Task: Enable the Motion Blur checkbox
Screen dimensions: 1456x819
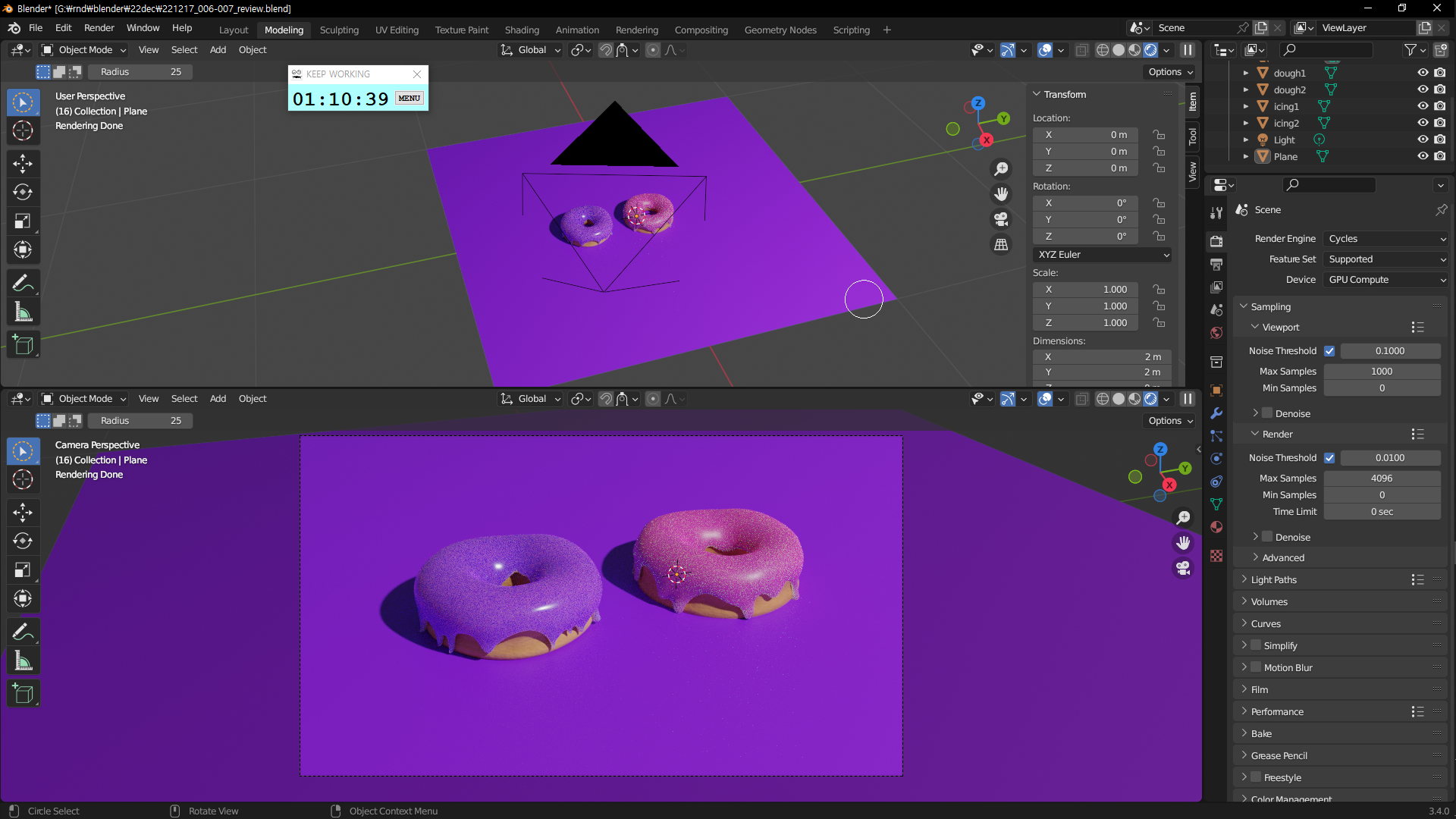Action: pos(1256,667)
